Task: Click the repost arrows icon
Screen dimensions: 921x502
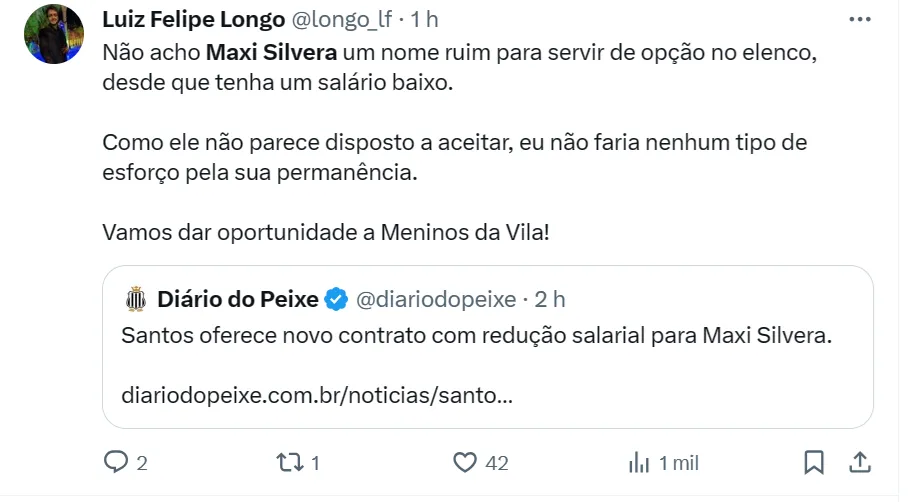Action: click(288, 462)
